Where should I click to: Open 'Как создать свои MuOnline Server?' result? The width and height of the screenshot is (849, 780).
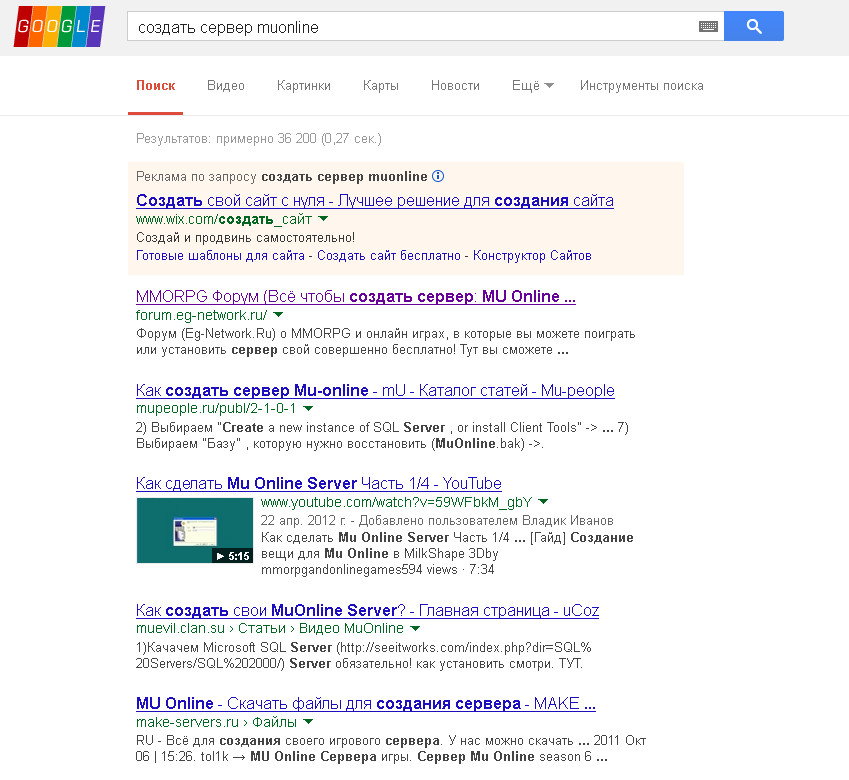[x=368, y=611]
